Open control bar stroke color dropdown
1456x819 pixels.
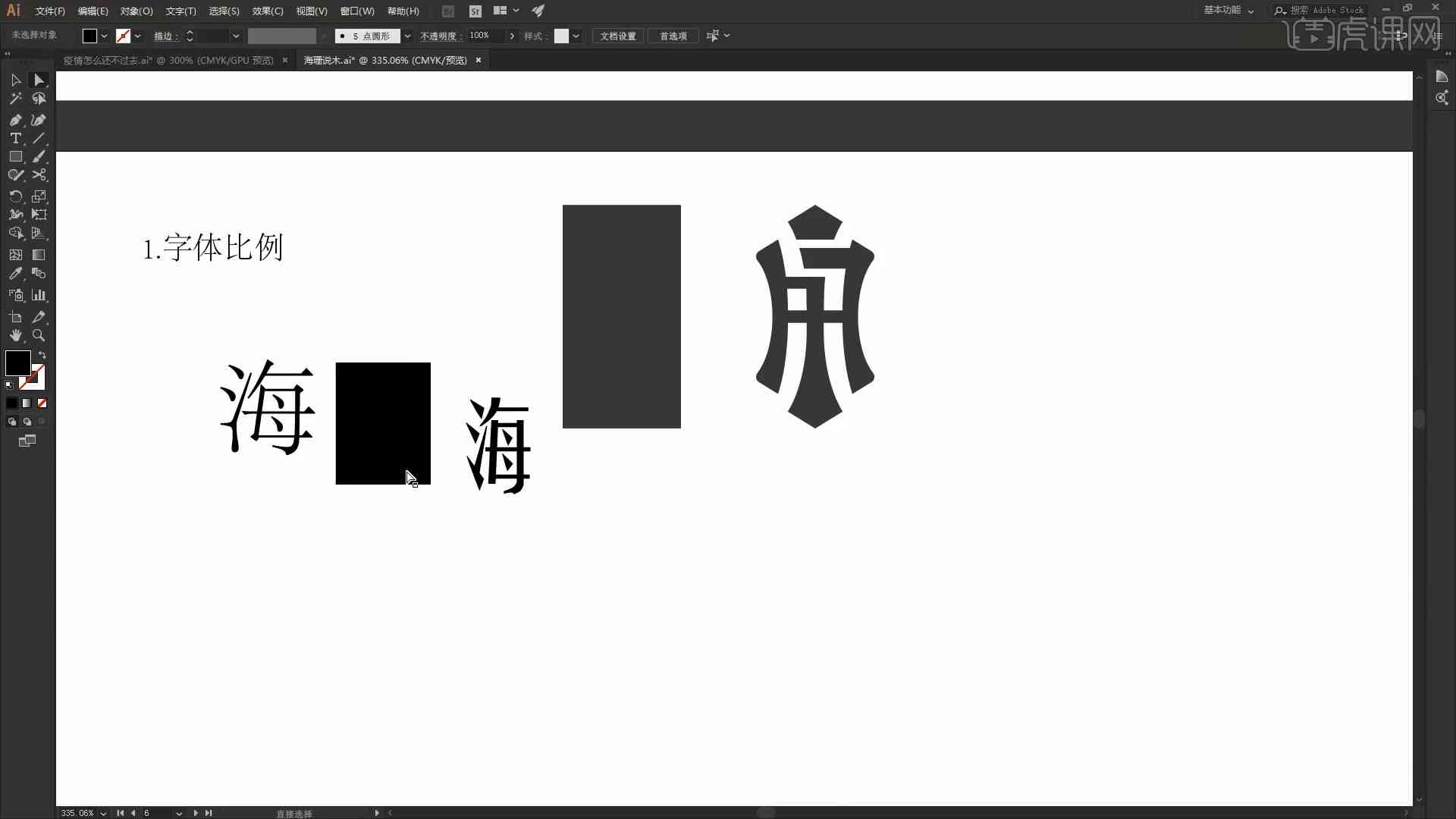pyautogui.click(x=137, y=36)
